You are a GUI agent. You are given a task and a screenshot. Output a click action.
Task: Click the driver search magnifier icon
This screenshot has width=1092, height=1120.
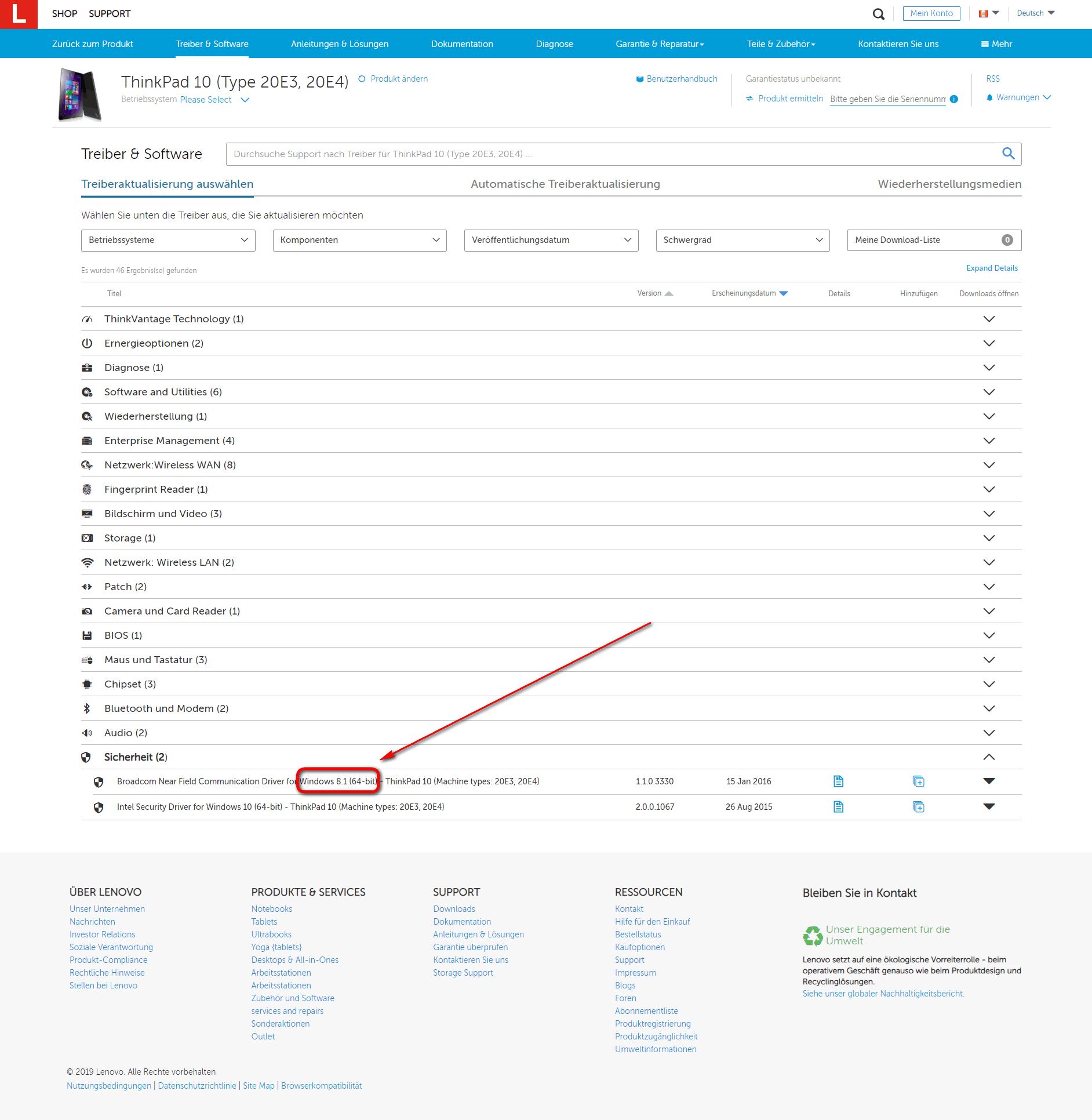tap(1009, 154)
